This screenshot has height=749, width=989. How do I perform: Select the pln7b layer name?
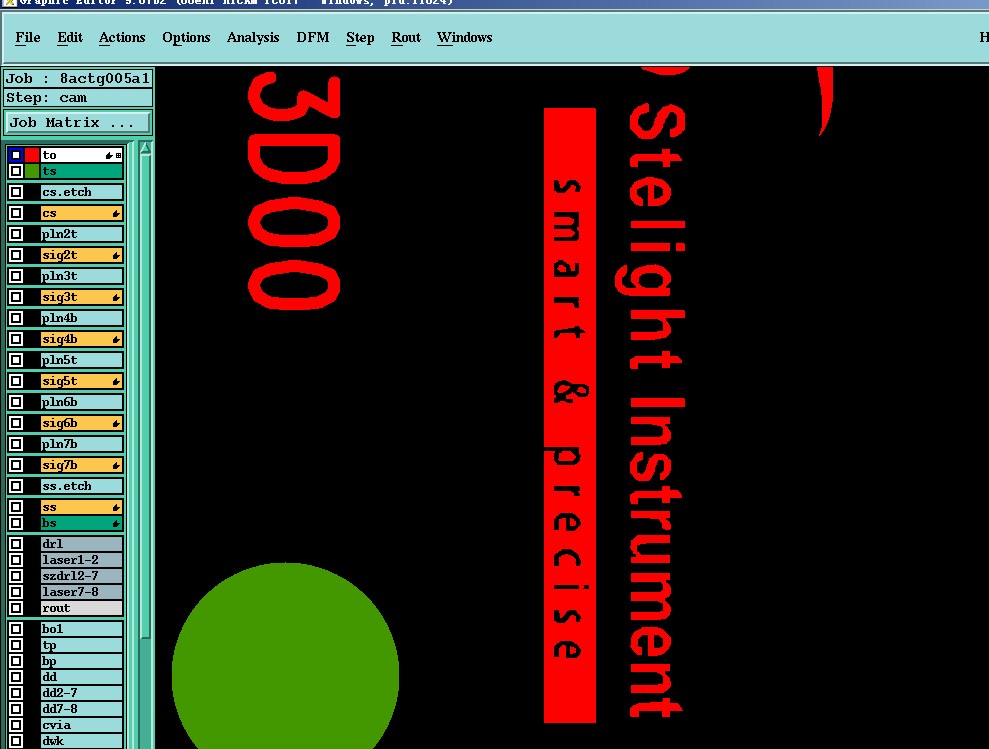pyautogui.click(x=81, y=444)
